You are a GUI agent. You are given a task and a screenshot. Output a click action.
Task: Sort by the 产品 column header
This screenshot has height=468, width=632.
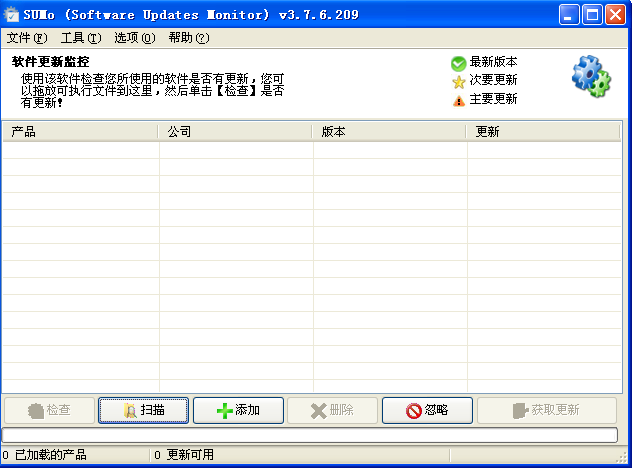(80, 131)
